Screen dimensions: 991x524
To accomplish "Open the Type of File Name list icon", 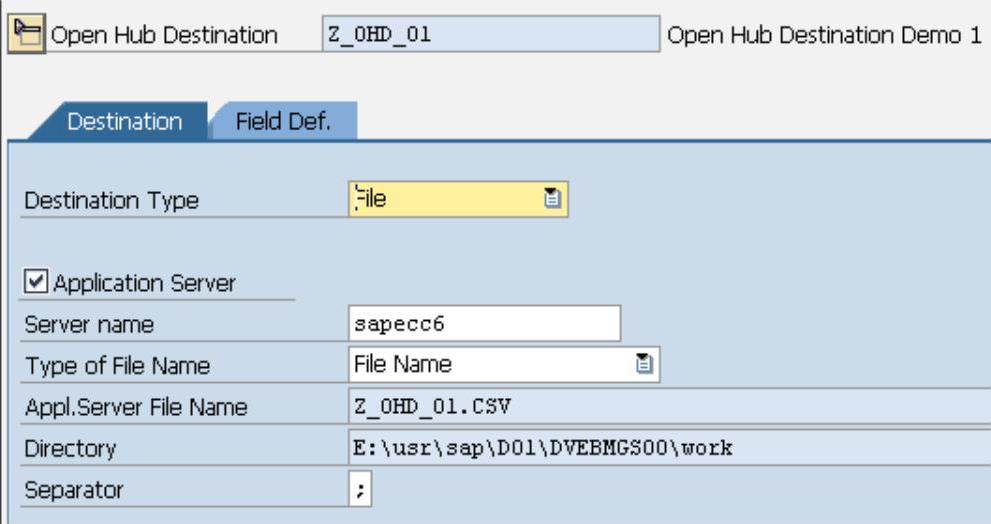I will (645, 365).
